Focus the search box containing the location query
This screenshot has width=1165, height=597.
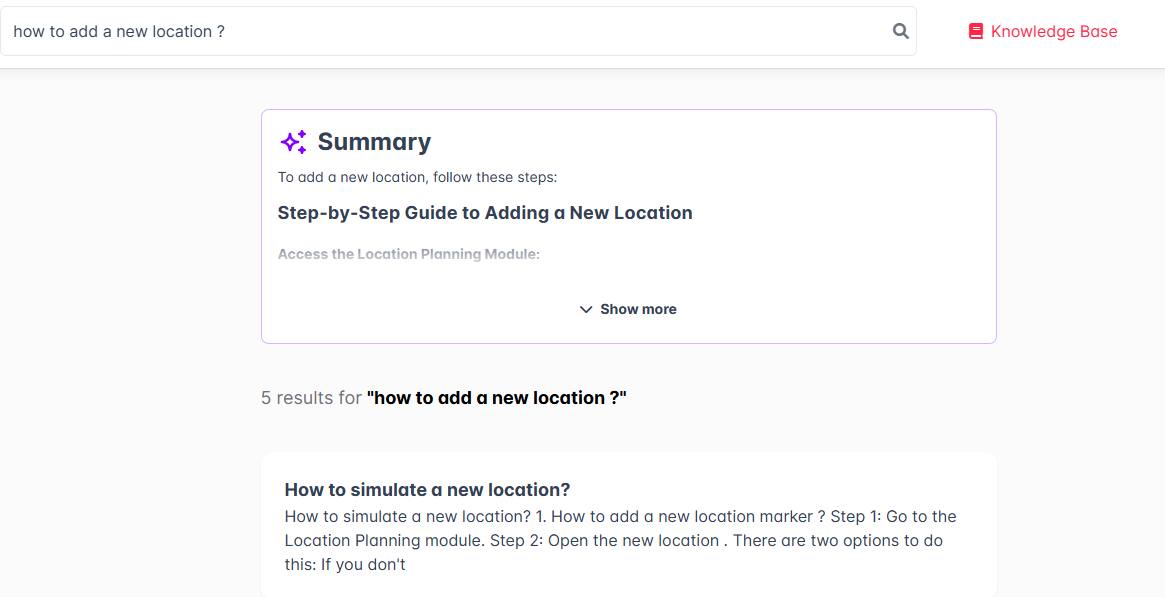click(x=458, y=31)
